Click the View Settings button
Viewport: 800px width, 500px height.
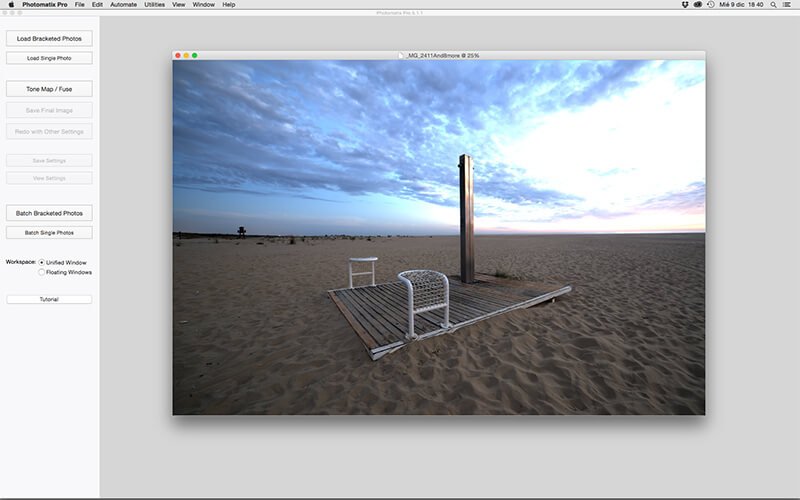(49, 178)
